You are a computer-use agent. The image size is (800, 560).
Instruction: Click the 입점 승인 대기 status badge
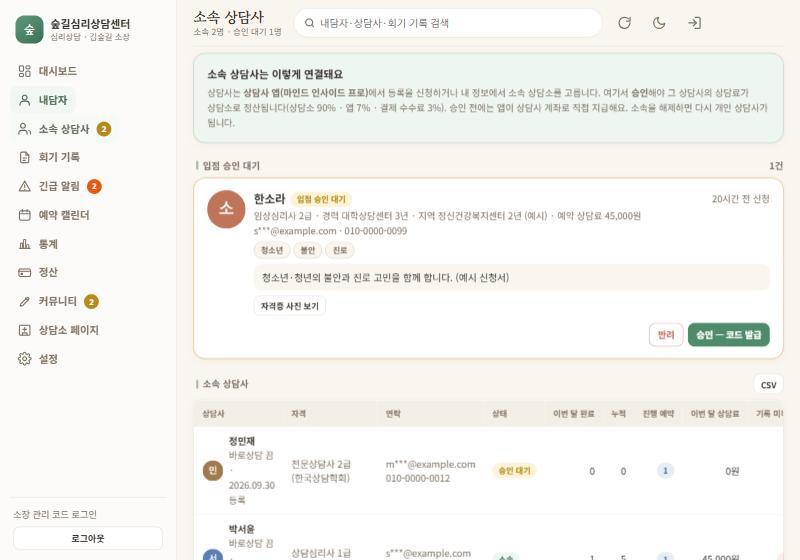click(x=321, y=199)
